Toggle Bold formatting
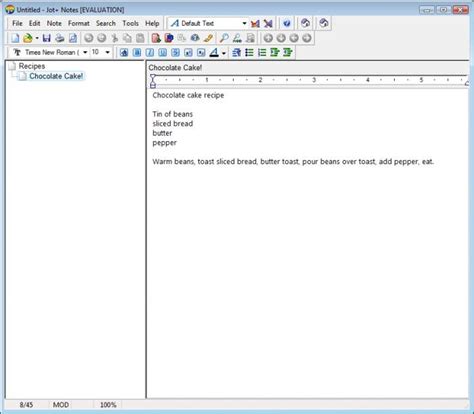 (x=137, y=52)
